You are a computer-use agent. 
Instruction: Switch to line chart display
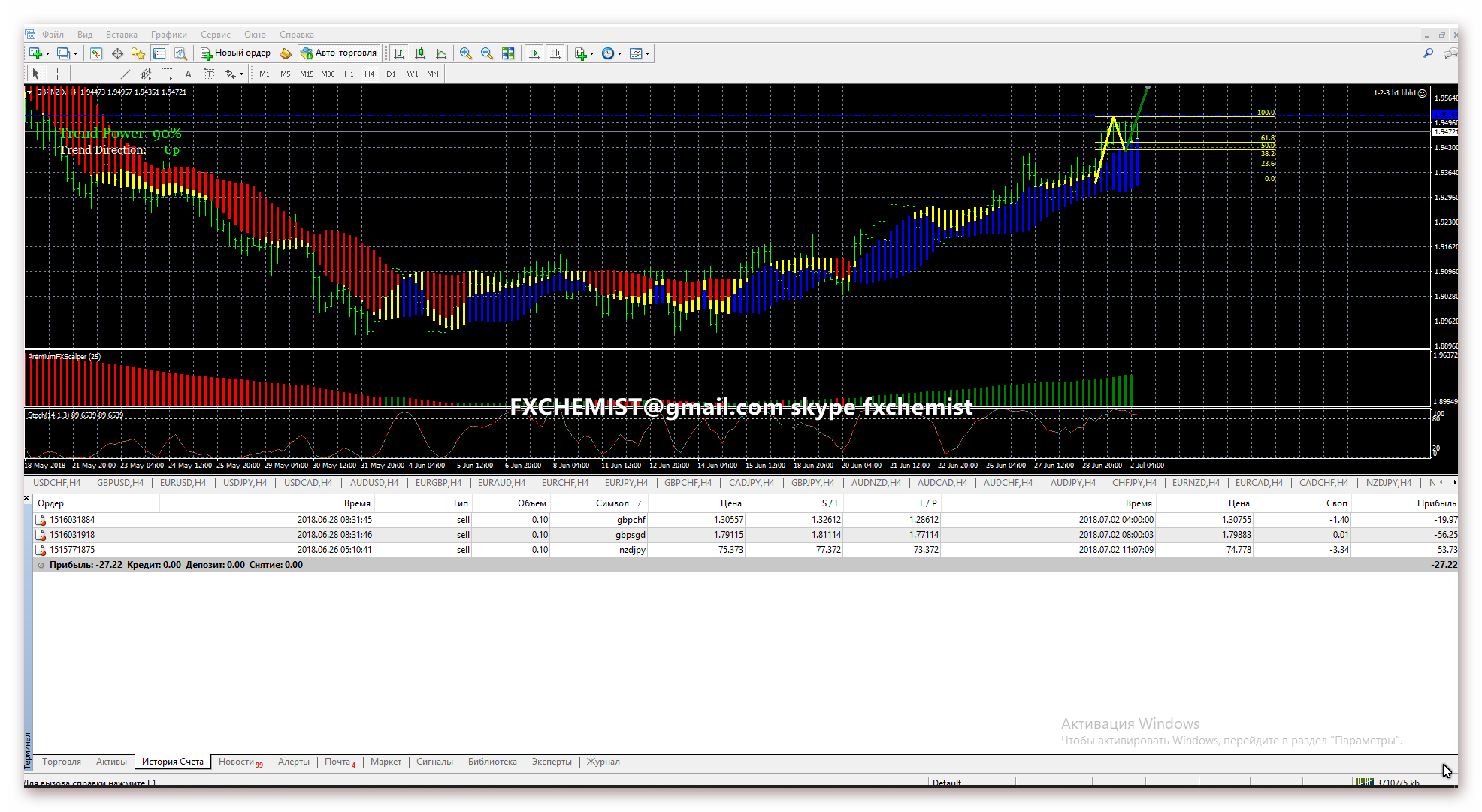pyautogui.click(x=441, y=53)
